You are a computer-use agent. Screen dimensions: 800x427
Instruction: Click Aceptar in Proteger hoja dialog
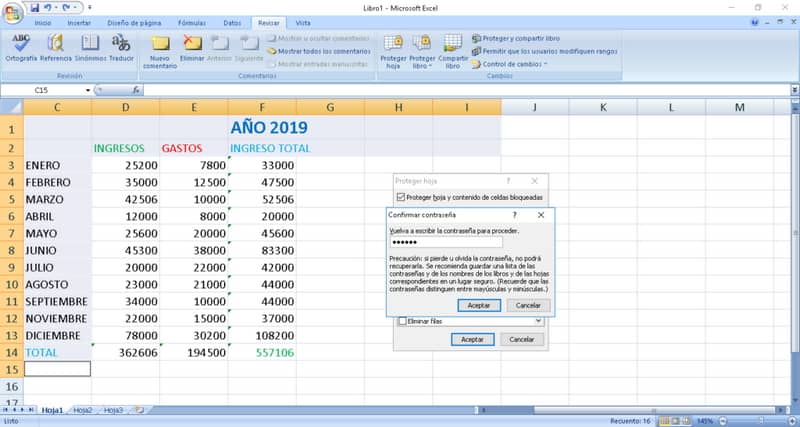pyautogui.click(x=472, y=339)
